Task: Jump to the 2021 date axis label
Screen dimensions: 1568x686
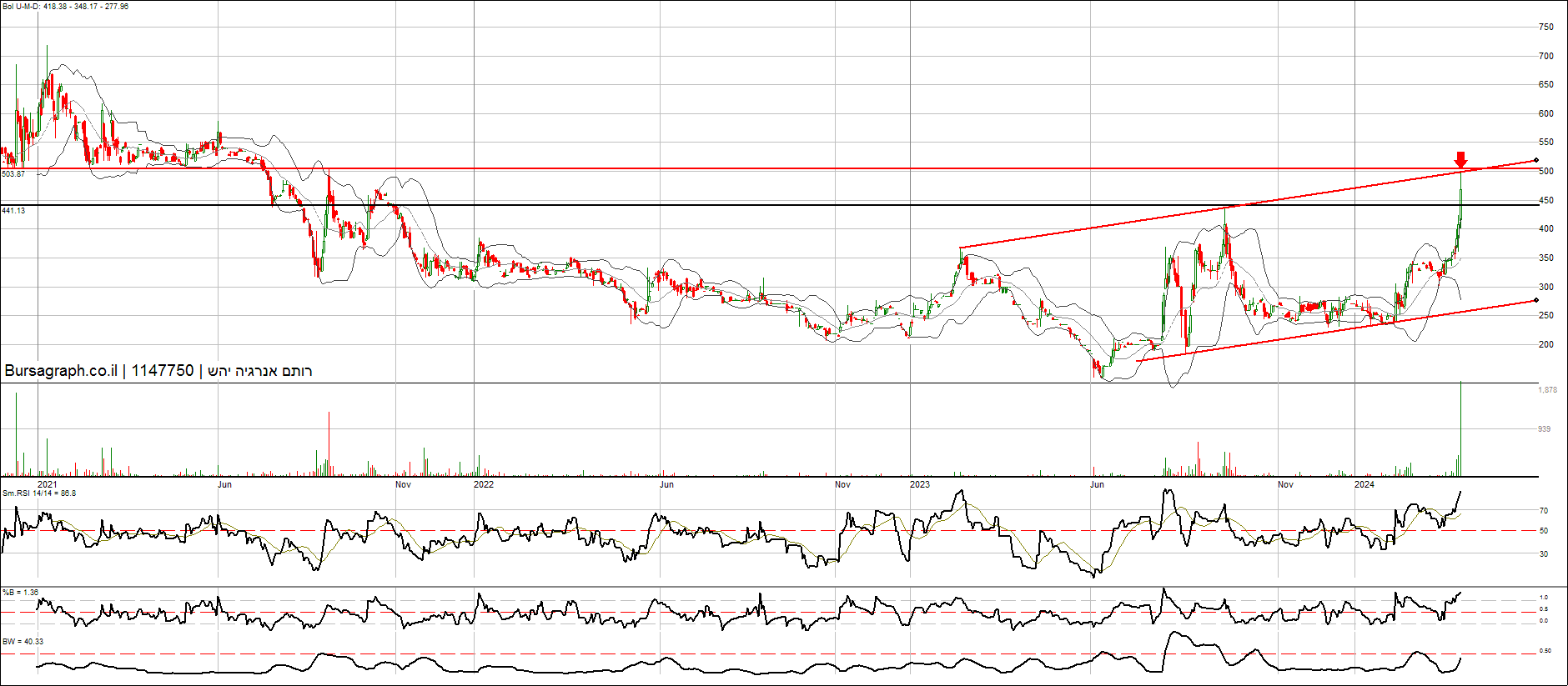Action: [x=48, y=484]
